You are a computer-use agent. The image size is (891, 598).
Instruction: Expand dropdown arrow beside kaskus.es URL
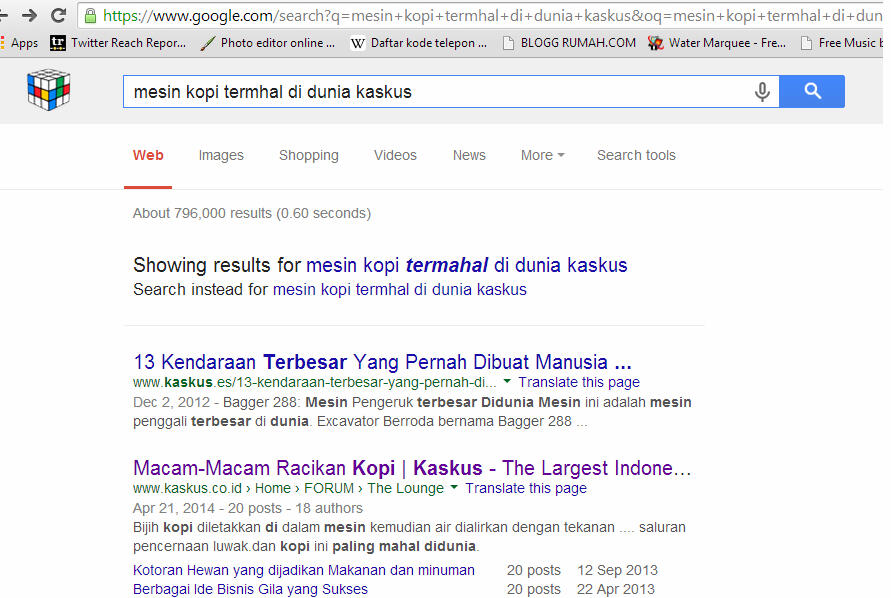click(507, 381)
